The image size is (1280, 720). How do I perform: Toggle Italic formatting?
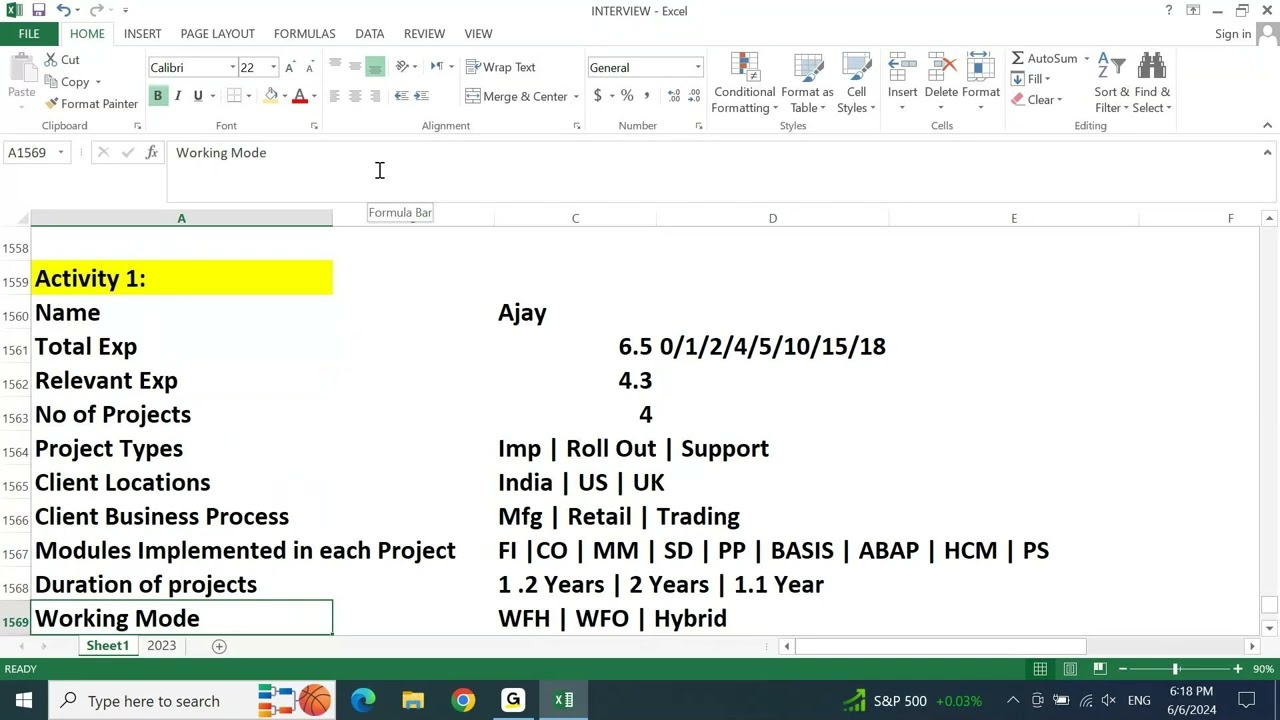[177, 96]
